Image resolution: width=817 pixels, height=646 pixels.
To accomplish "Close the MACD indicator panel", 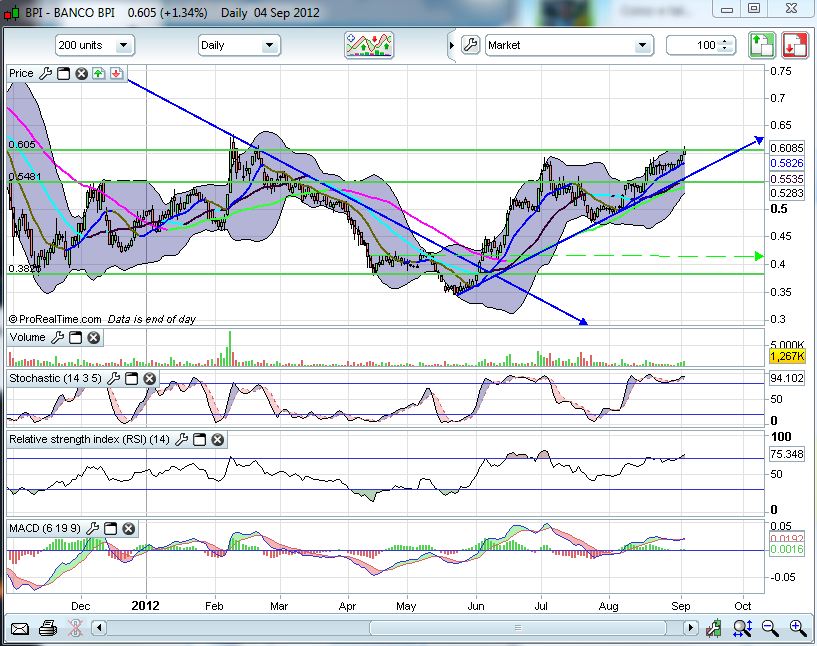I will click(129, 529).
